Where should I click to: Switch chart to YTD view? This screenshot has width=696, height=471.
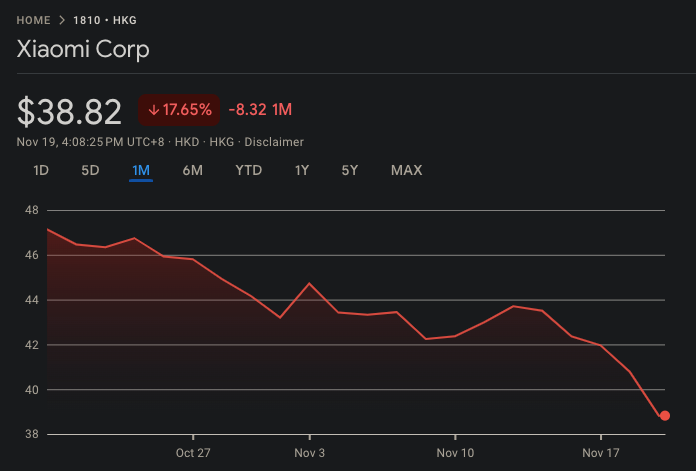coord(248,170)
